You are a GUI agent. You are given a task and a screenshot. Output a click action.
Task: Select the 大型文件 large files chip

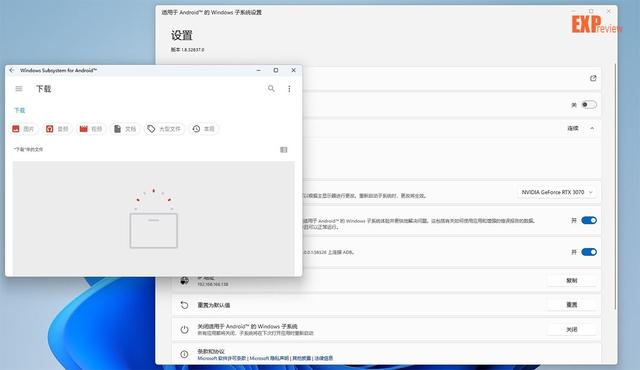click(x=164, y=129)
